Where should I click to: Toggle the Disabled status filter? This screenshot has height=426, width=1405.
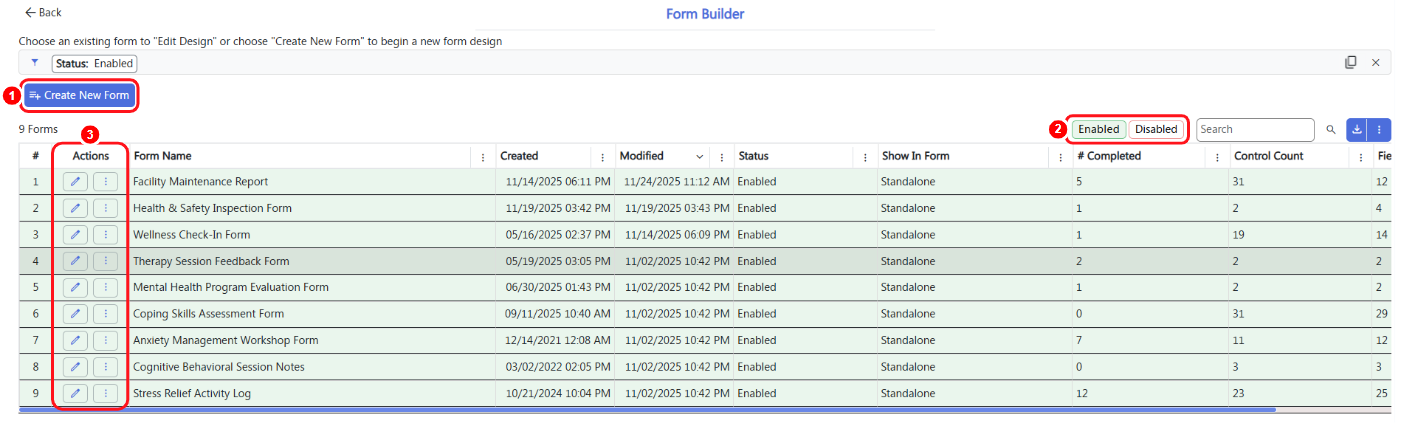(1156, 129)
